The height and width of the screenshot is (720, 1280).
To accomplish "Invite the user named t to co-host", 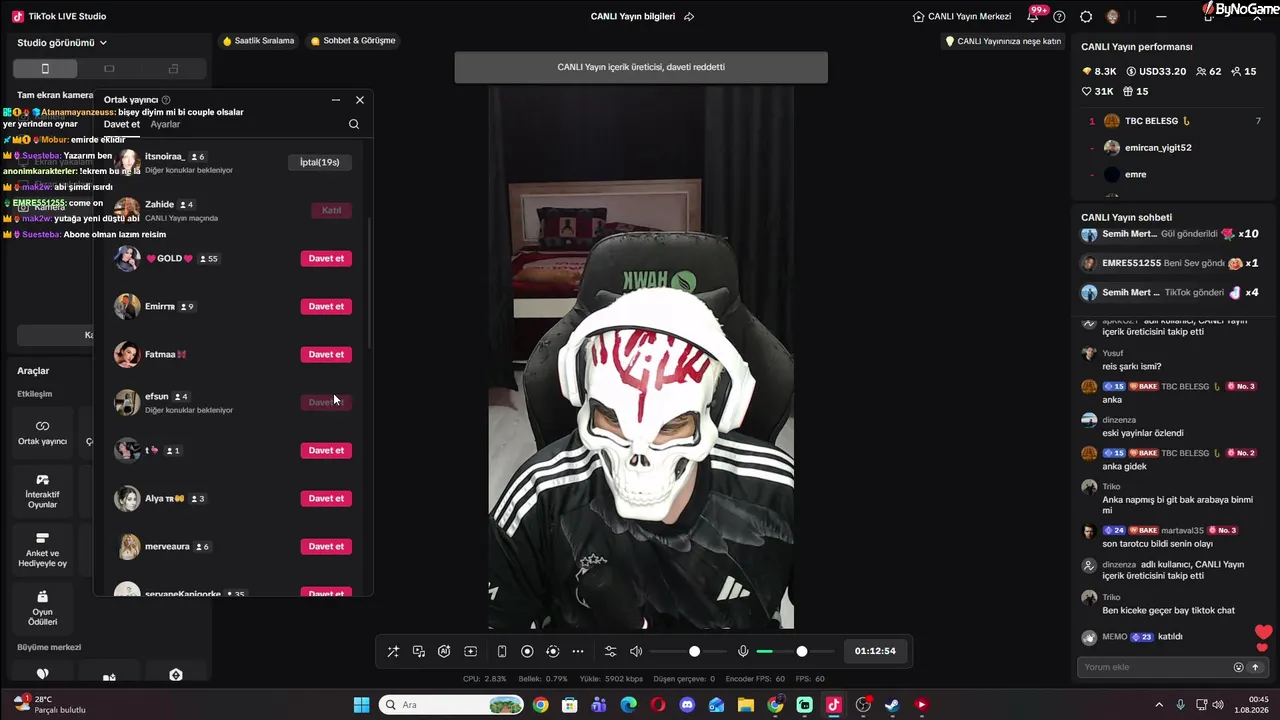I will point(326,450).
